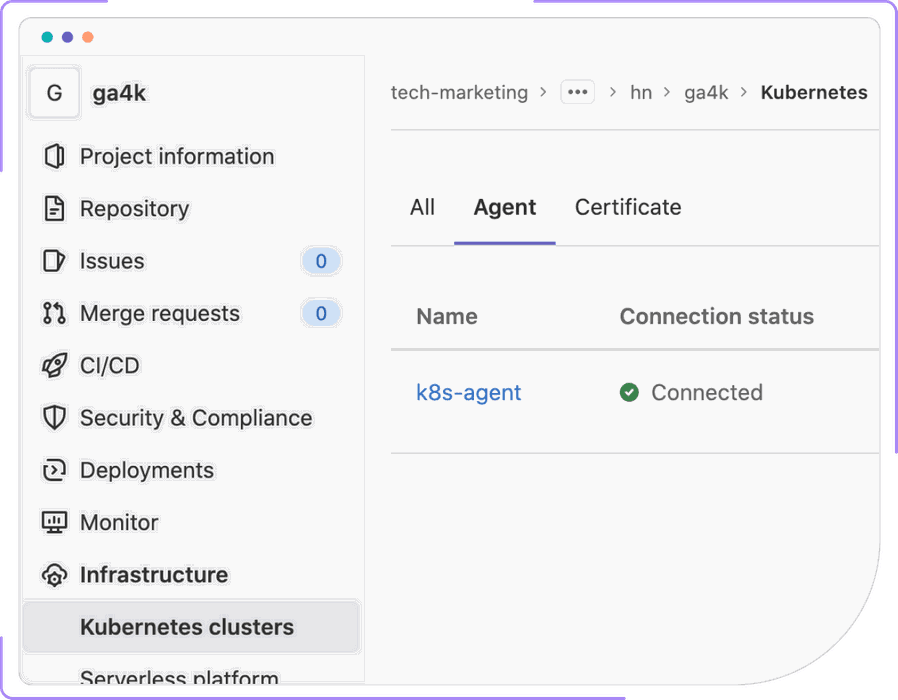This screenshot has height=700, width=898.
Task: Click the CI/CD rocket icon
Action: pos(54,365)
